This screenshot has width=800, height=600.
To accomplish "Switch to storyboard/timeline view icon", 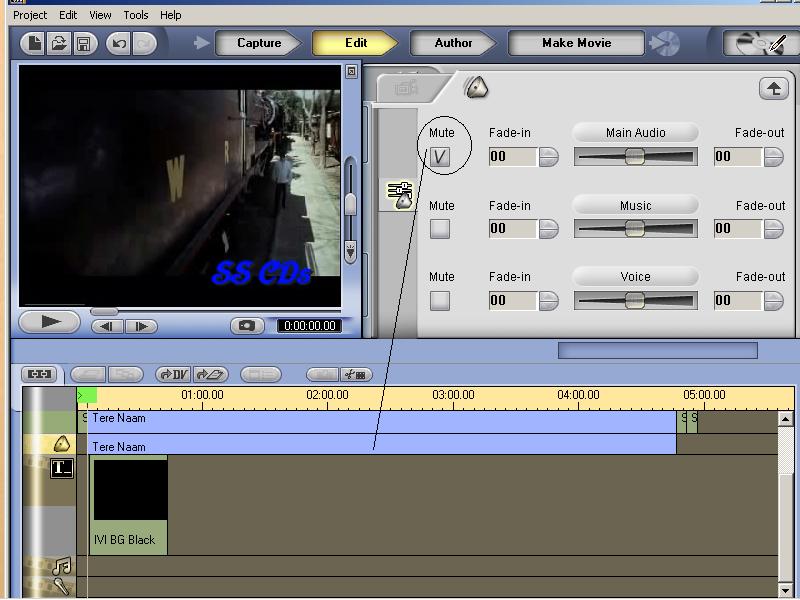I will [x=39, y=374].
